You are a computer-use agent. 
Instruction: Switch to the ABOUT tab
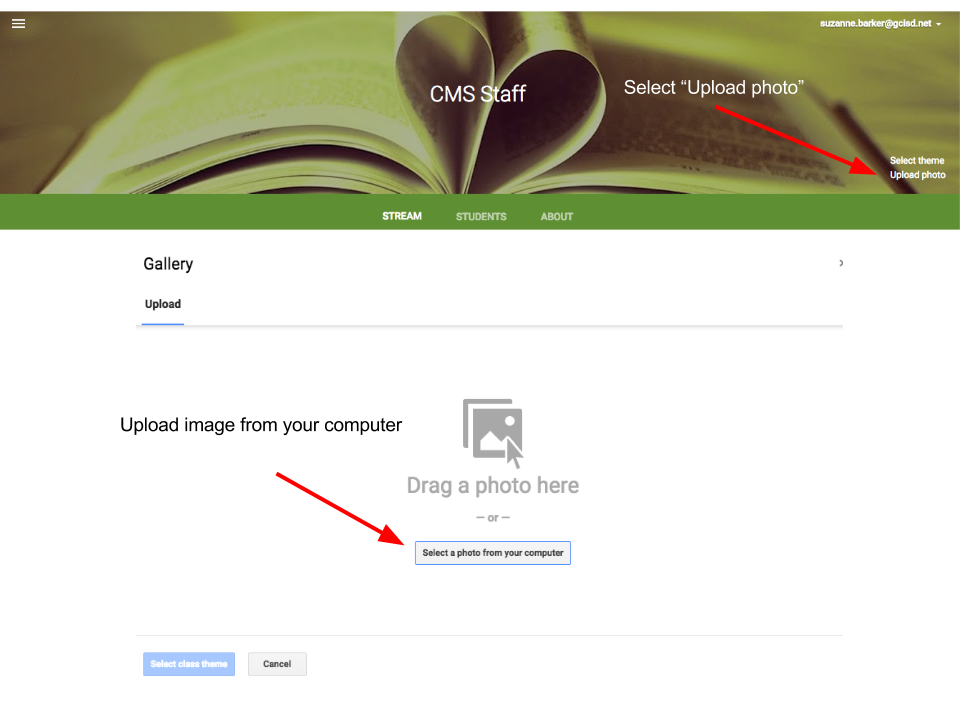[556, 216]
